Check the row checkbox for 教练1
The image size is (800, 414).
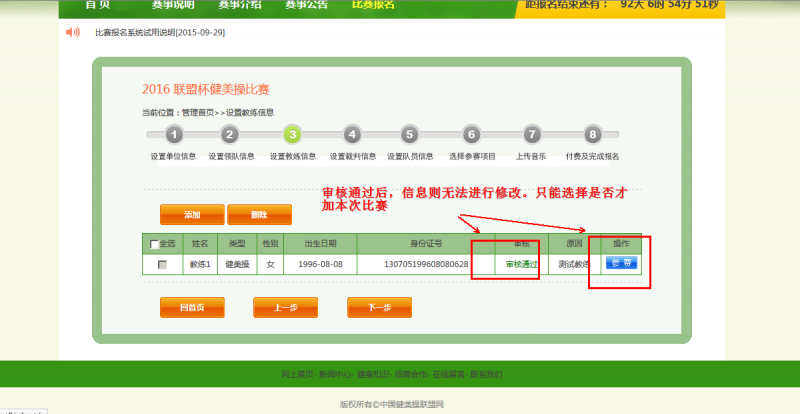pos(162,265)
